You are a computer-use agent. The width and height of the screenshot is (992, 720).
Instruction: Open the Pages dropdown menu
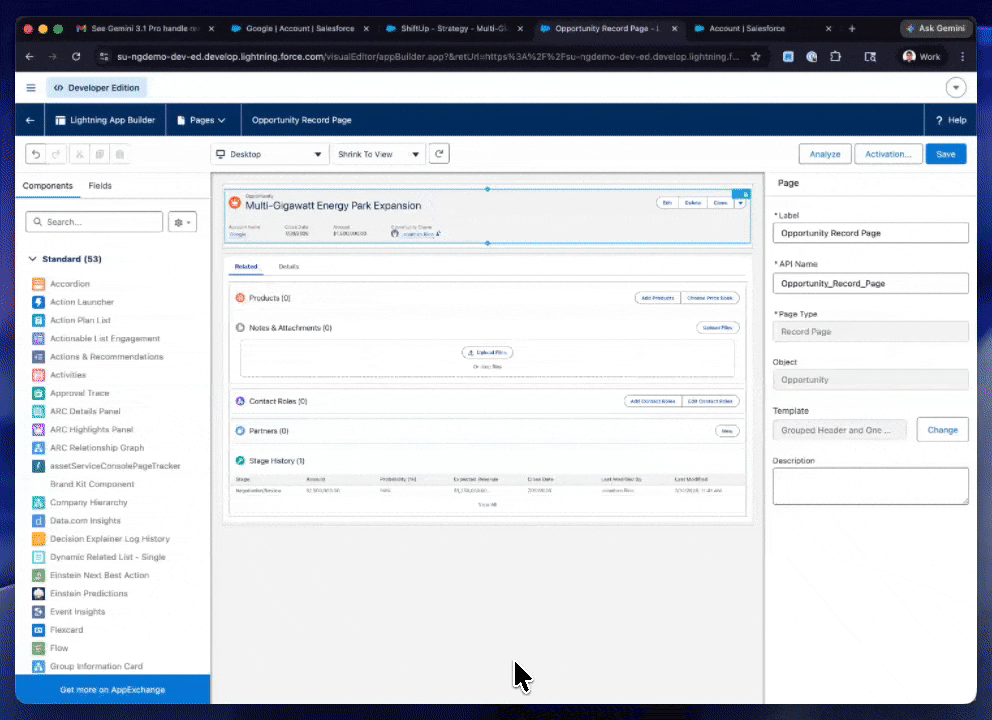click(201, 120)
